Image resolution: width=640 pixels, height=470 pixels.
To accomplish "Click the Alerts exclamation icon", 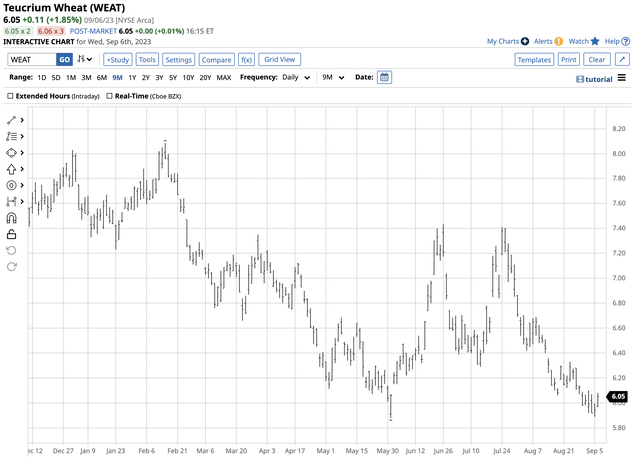I will point(559,41).
